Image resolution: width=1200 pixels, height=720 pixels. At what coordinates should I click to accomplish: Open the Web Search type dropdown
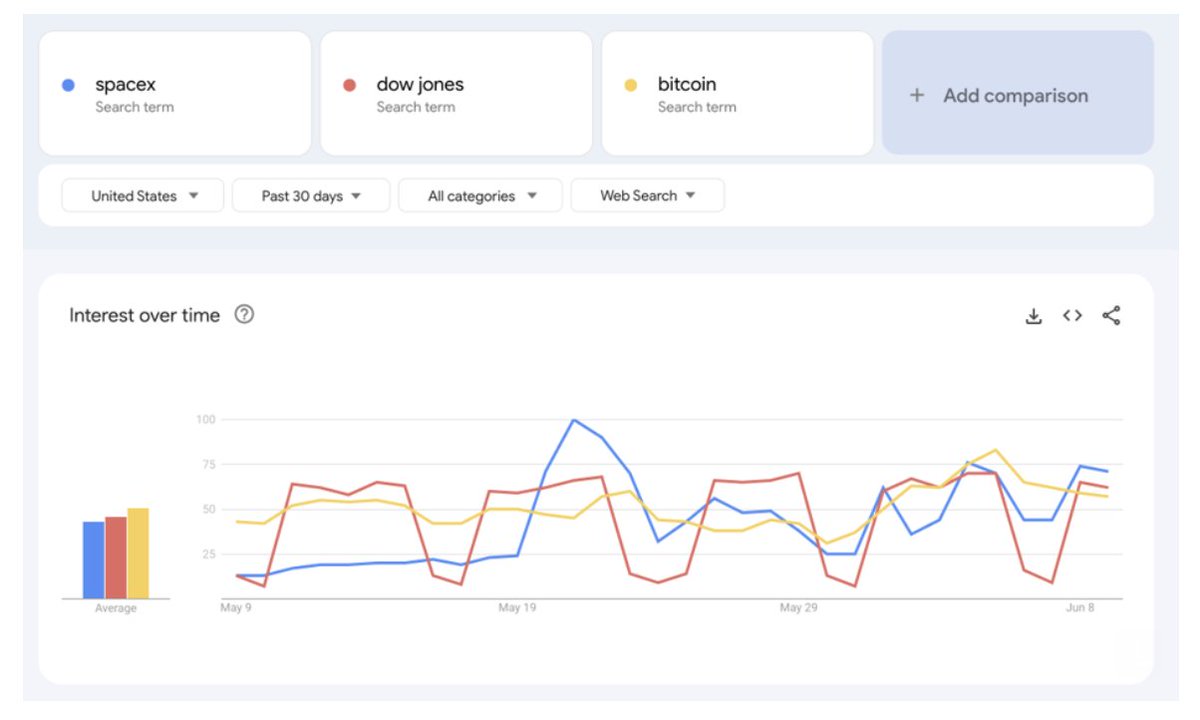pyautogui.click(x=647, y=196)
